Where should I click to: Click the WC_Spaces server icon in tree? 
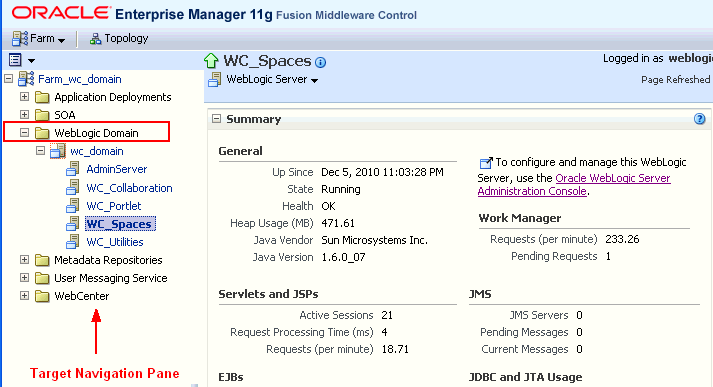click(73, 224)
